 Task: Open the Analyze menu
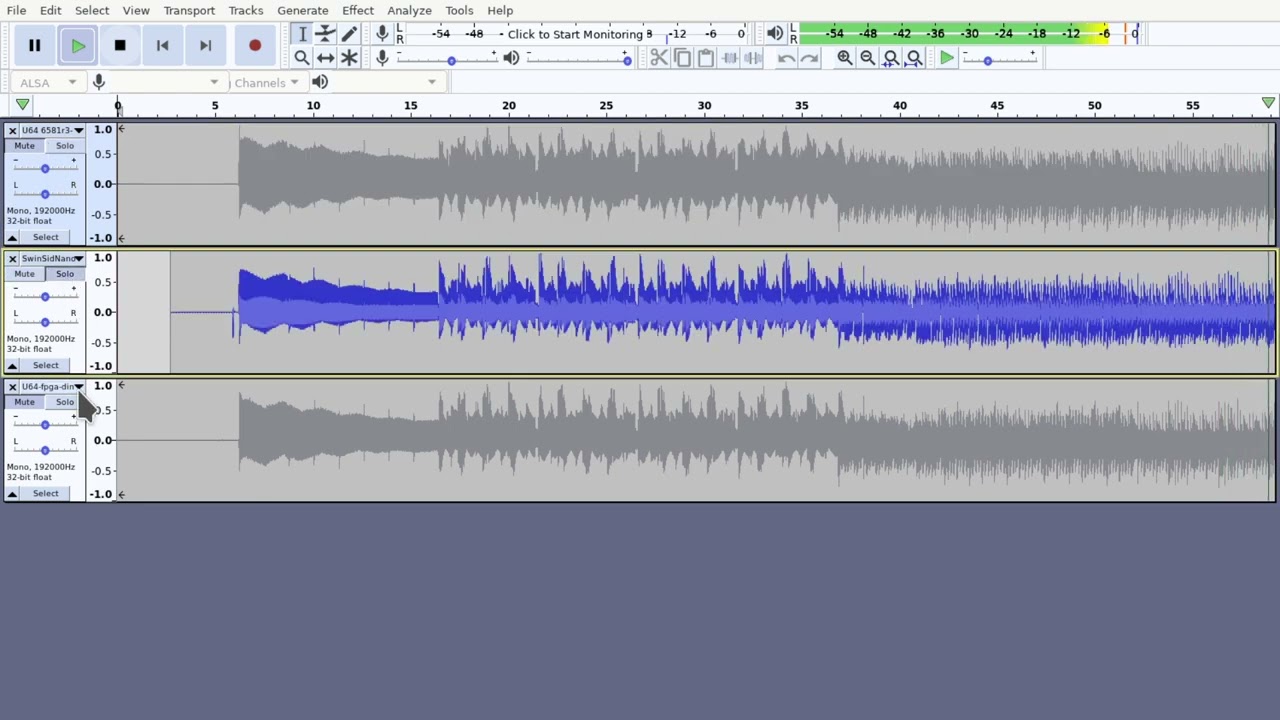click(409, 10)
